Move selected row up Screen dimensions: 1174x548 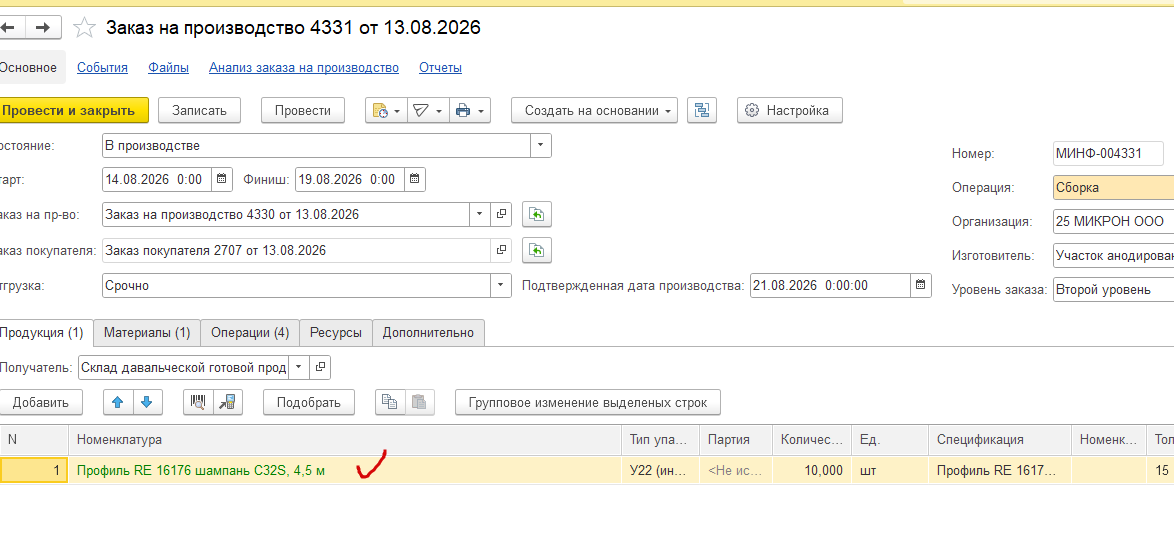click(118, 402)
